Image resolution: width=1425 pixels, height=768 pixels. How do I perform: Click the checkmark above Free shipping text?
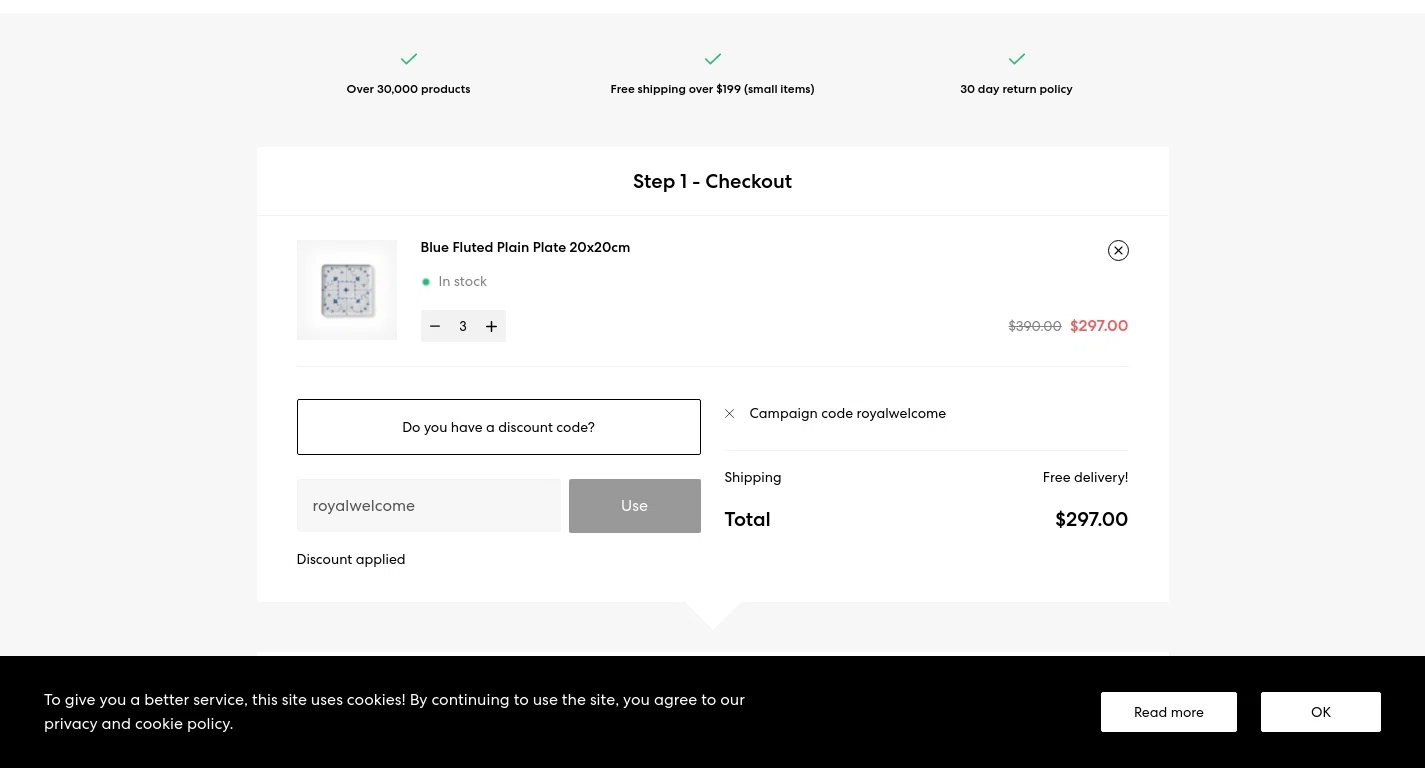click(x=712, y=59)
